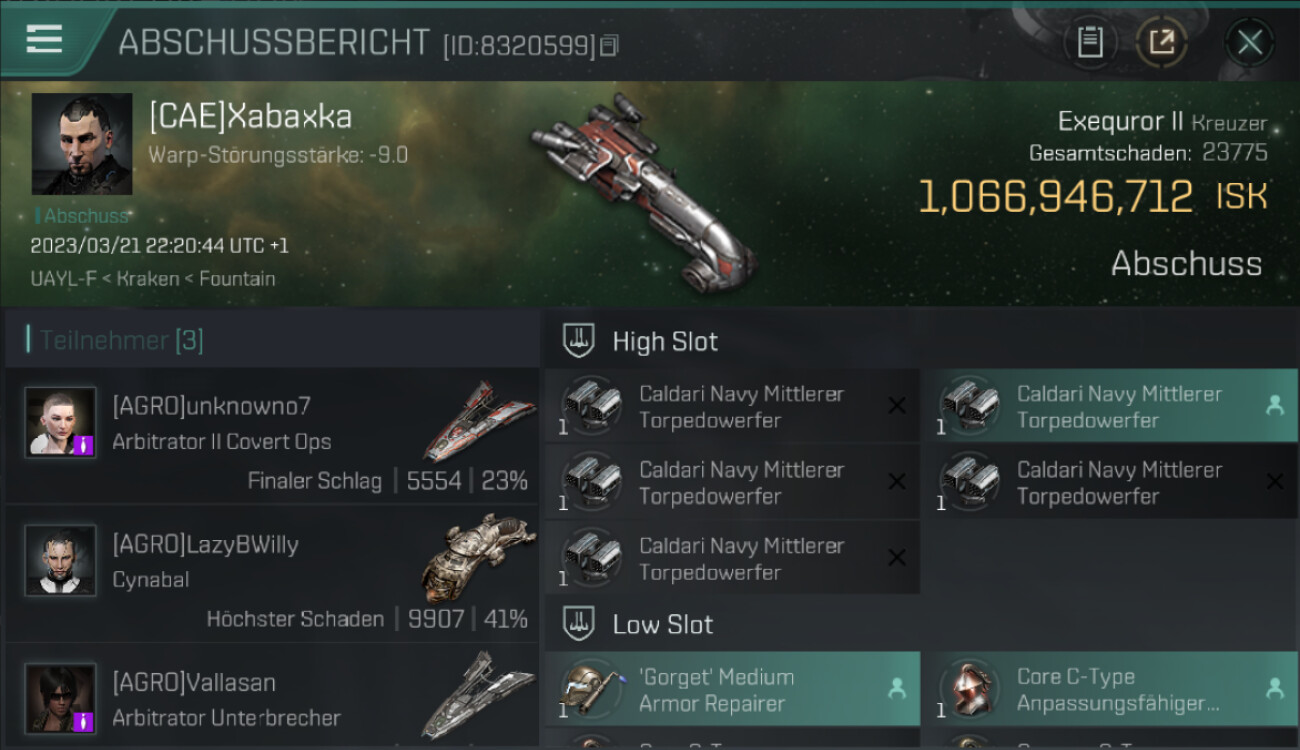Open the 'Gorget' Medium Armor Repairer
Viewport: 1300px width, 750px height.
(733, 689)
